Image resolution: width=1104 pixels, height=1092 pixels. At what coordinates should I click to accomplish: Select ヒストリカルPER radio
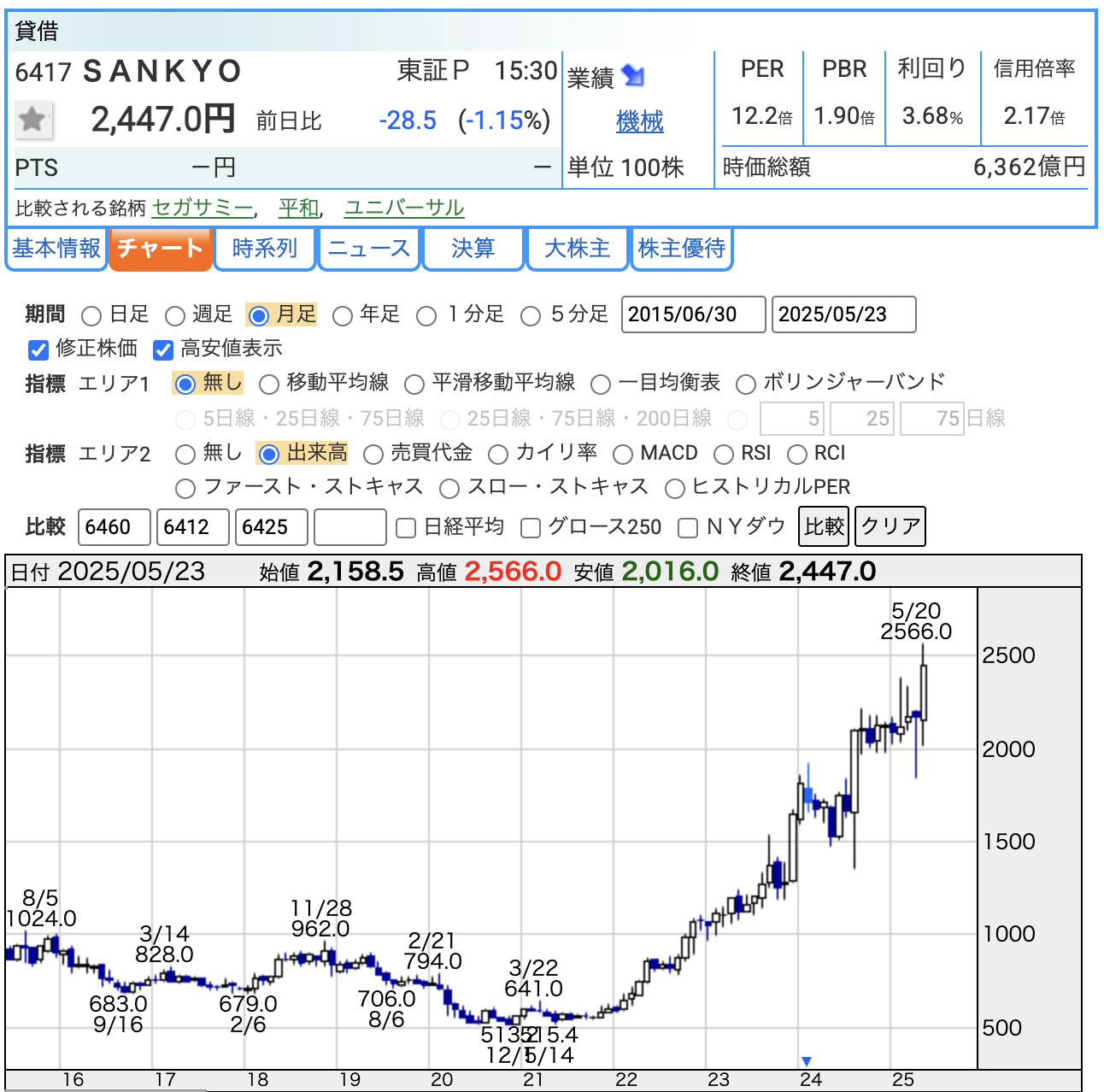[675, 489]
